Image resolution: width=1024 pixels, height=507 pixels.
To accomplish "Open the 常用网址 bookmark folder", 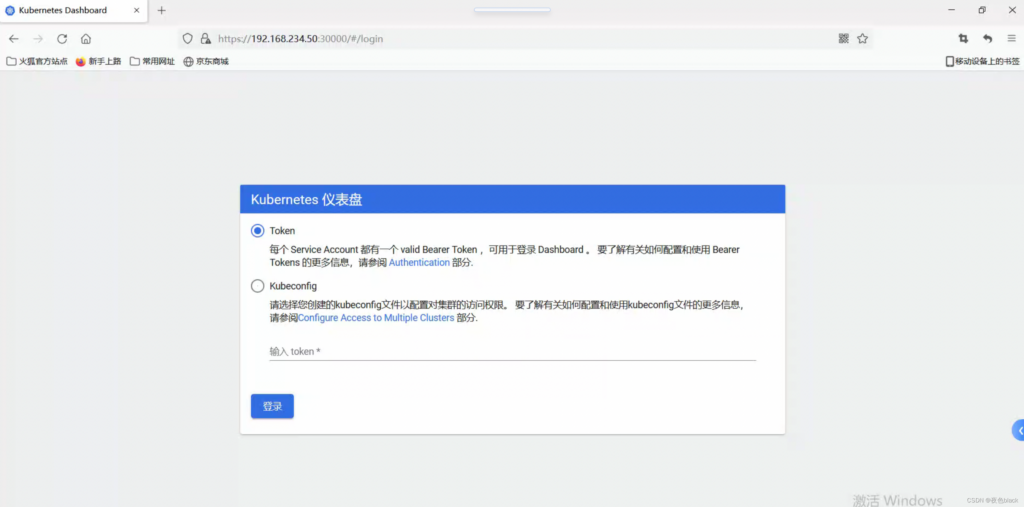I will pyautogui.click(x=152, y=61).
